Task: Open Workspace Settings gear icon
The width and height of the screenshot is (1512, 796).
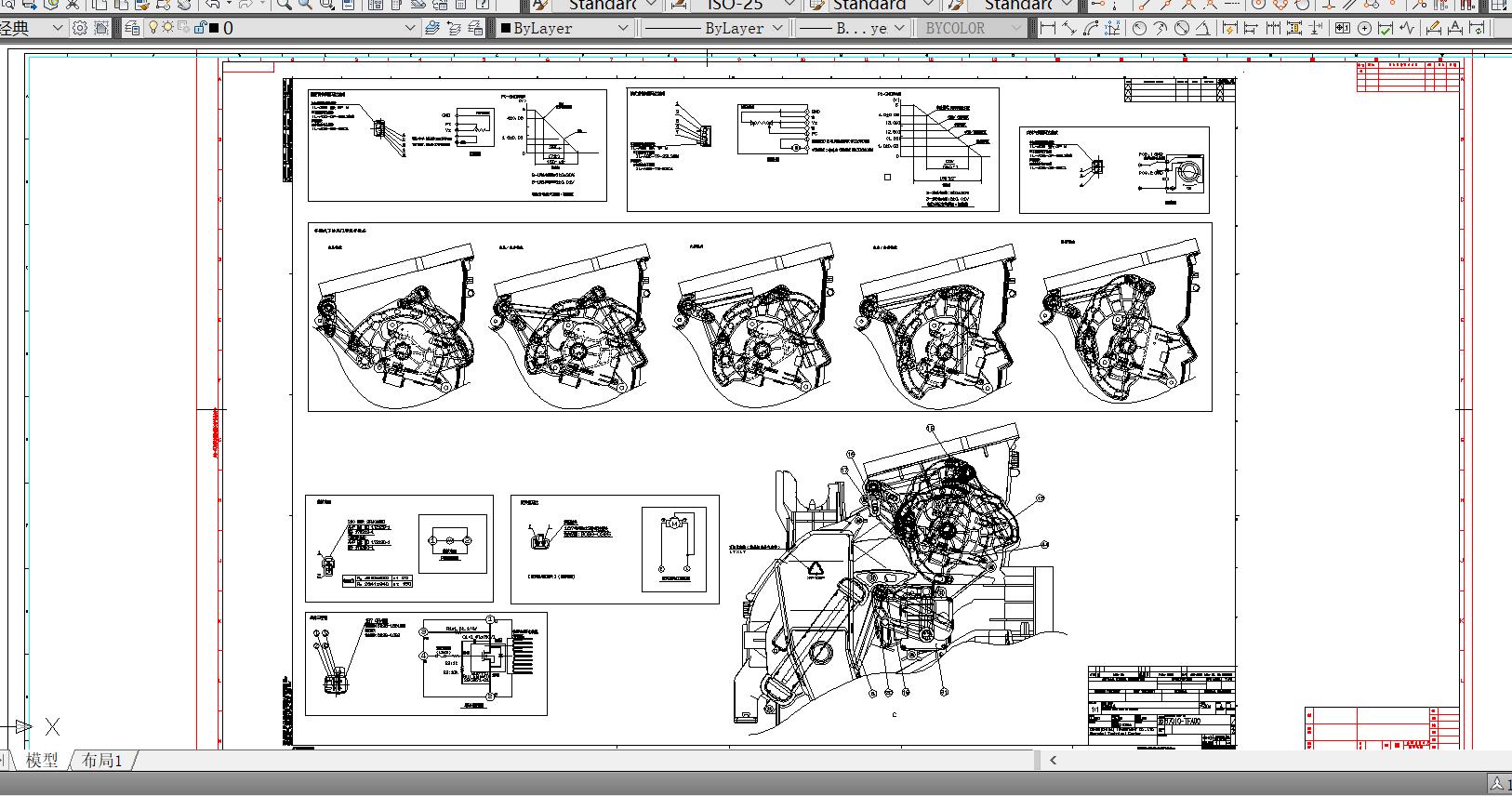Action: (x=80, y=28)
